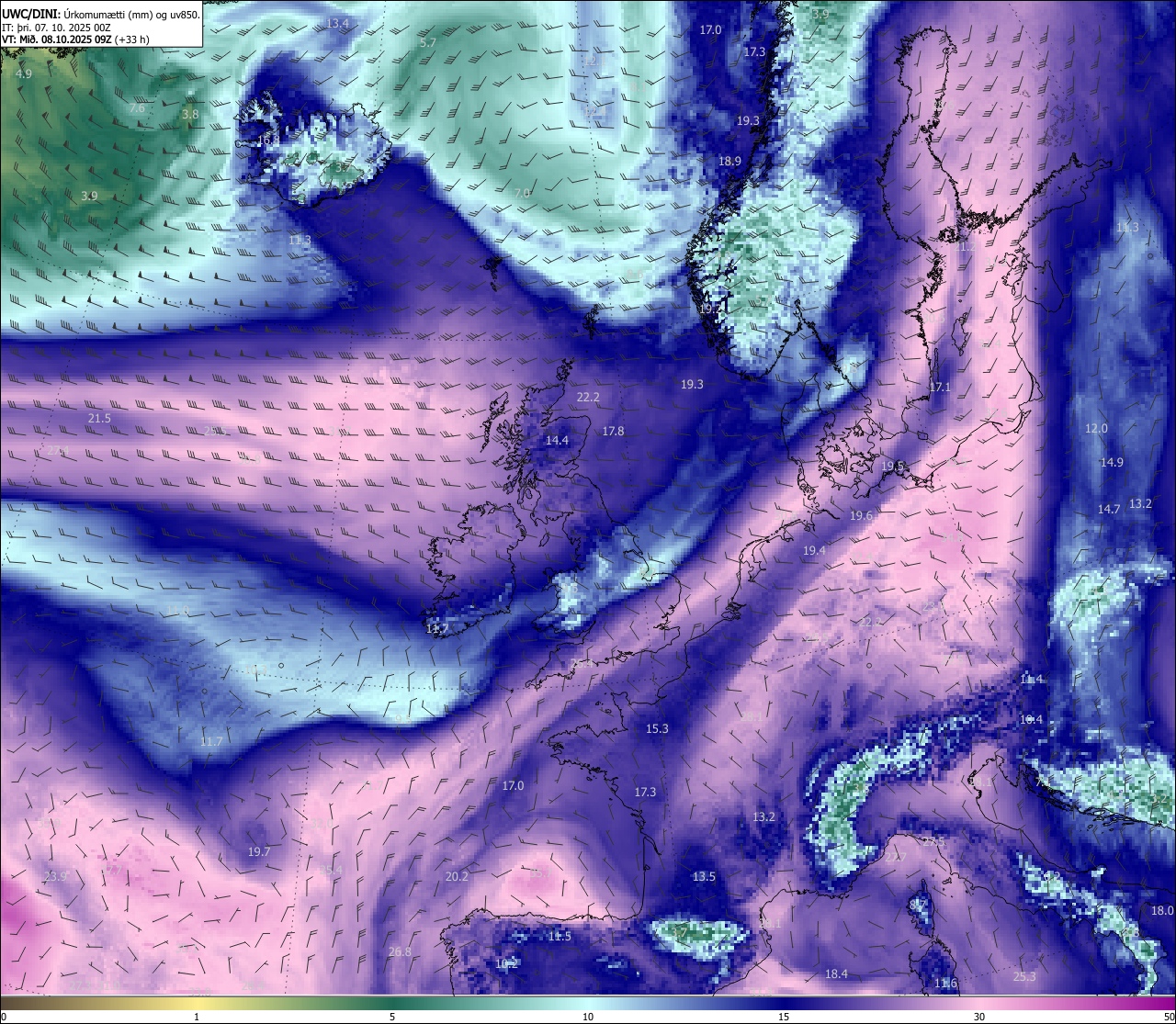Click the 4.9 value near Greenland
This screenshot has height=1024, width=1176.
[24, 73]
